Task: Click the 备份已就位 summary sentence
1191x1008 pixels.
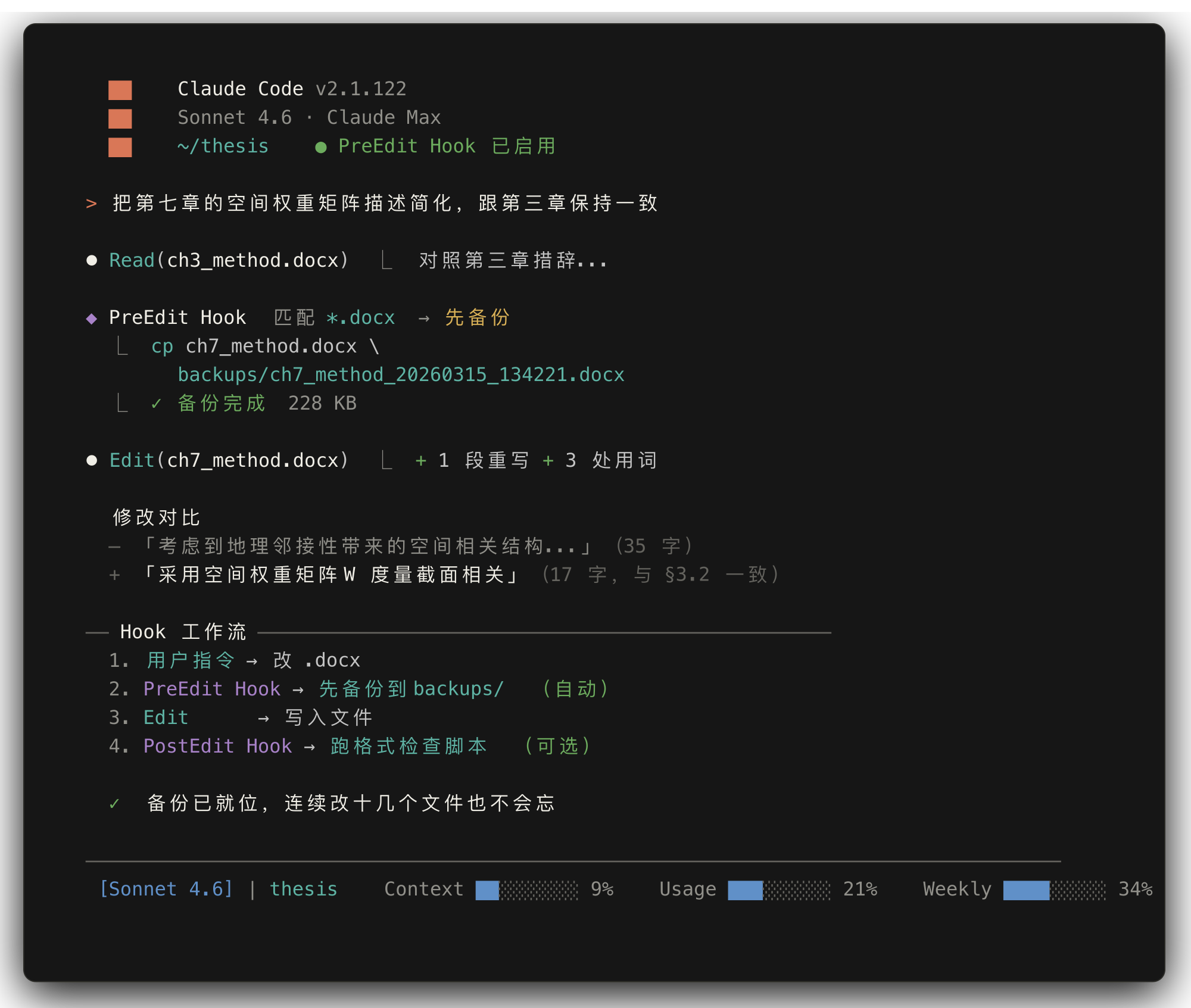Action: [x=351, y=803]
